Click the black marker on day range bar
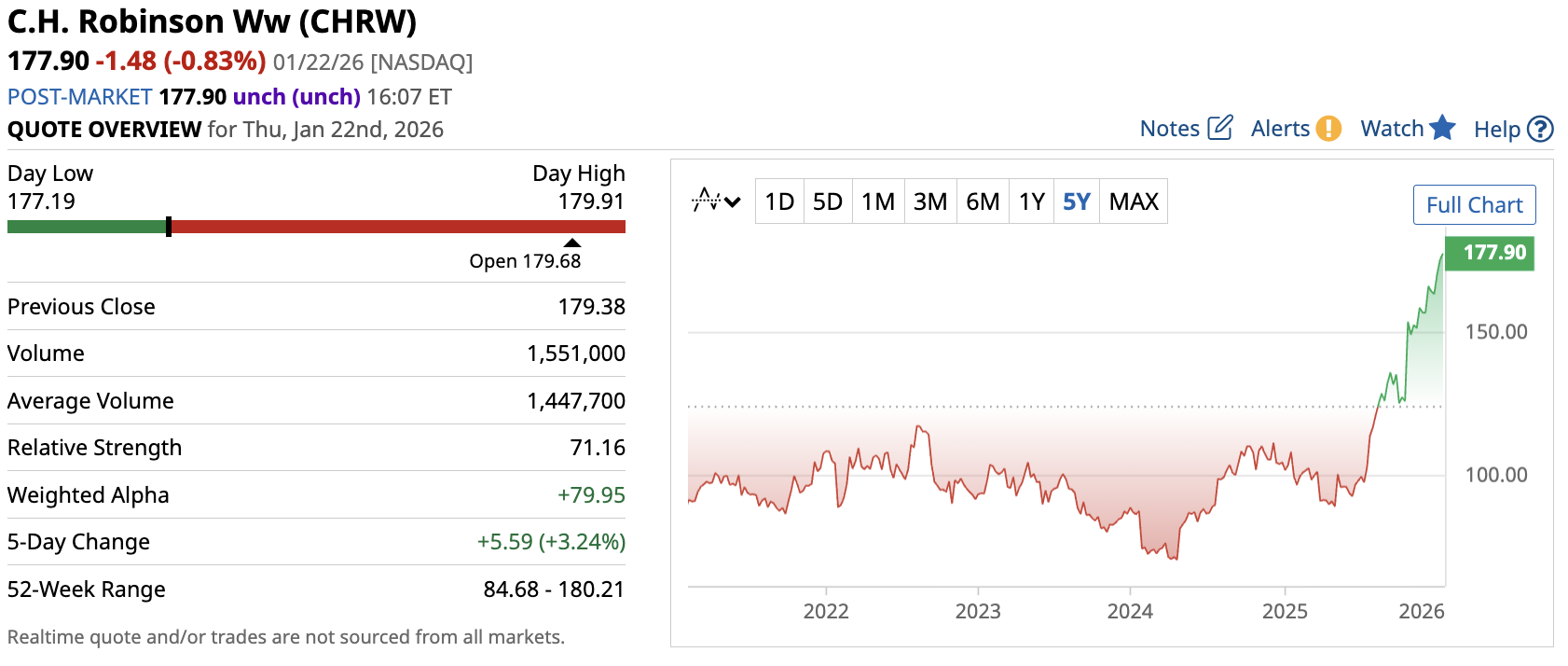Screen dimensions: 1568x666 [x=169, y=227]
